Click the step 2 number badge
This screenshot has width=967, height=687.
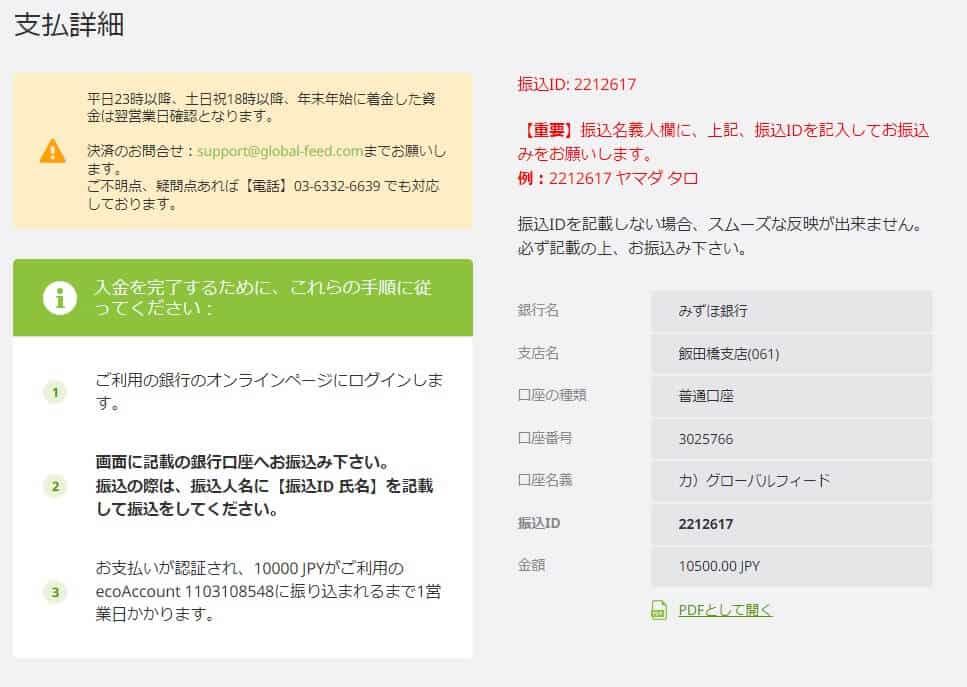pos(56,486)
